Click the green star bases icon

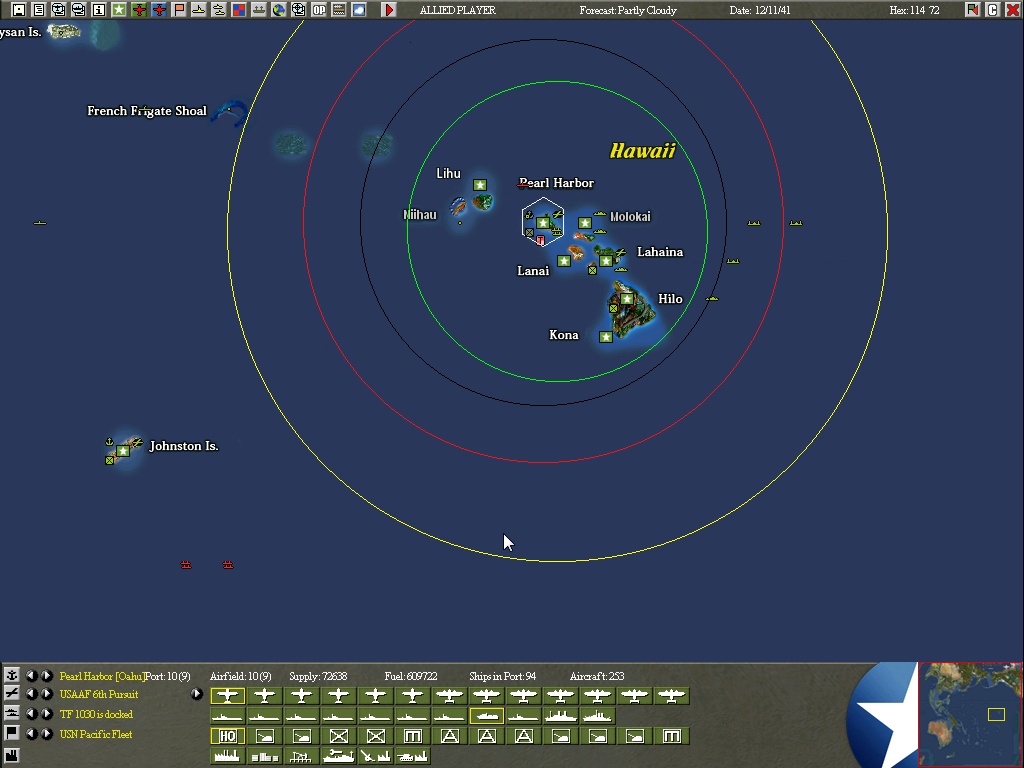pyautogui.click(x=119, y=10)
